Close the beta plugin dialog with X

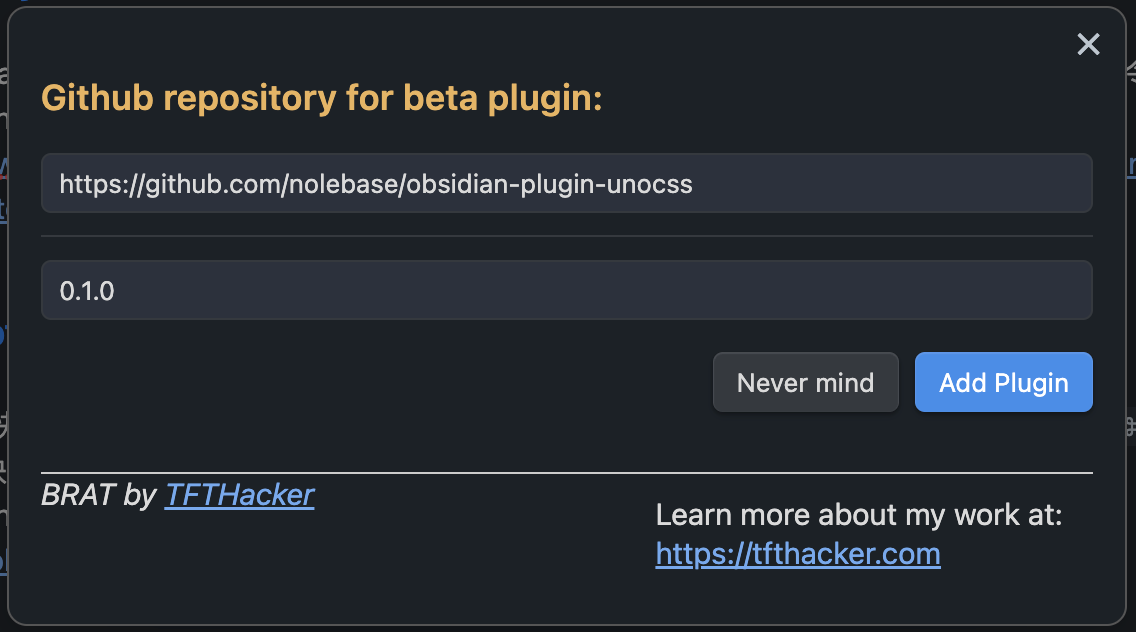(1088, 44)
